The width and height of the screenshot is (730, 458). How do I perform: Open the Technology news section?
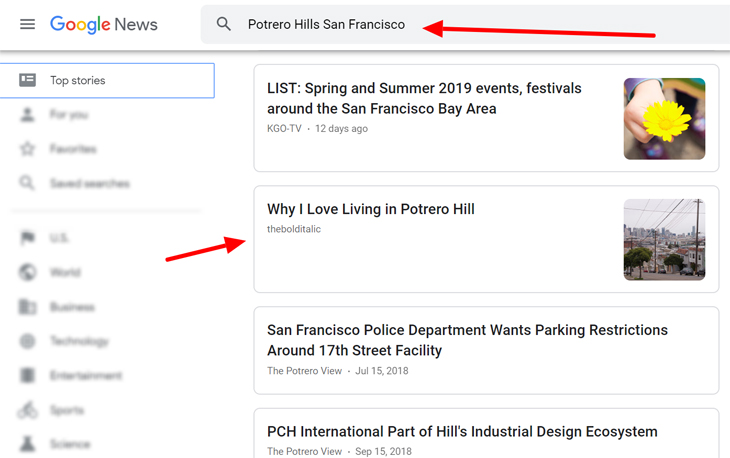79,342
